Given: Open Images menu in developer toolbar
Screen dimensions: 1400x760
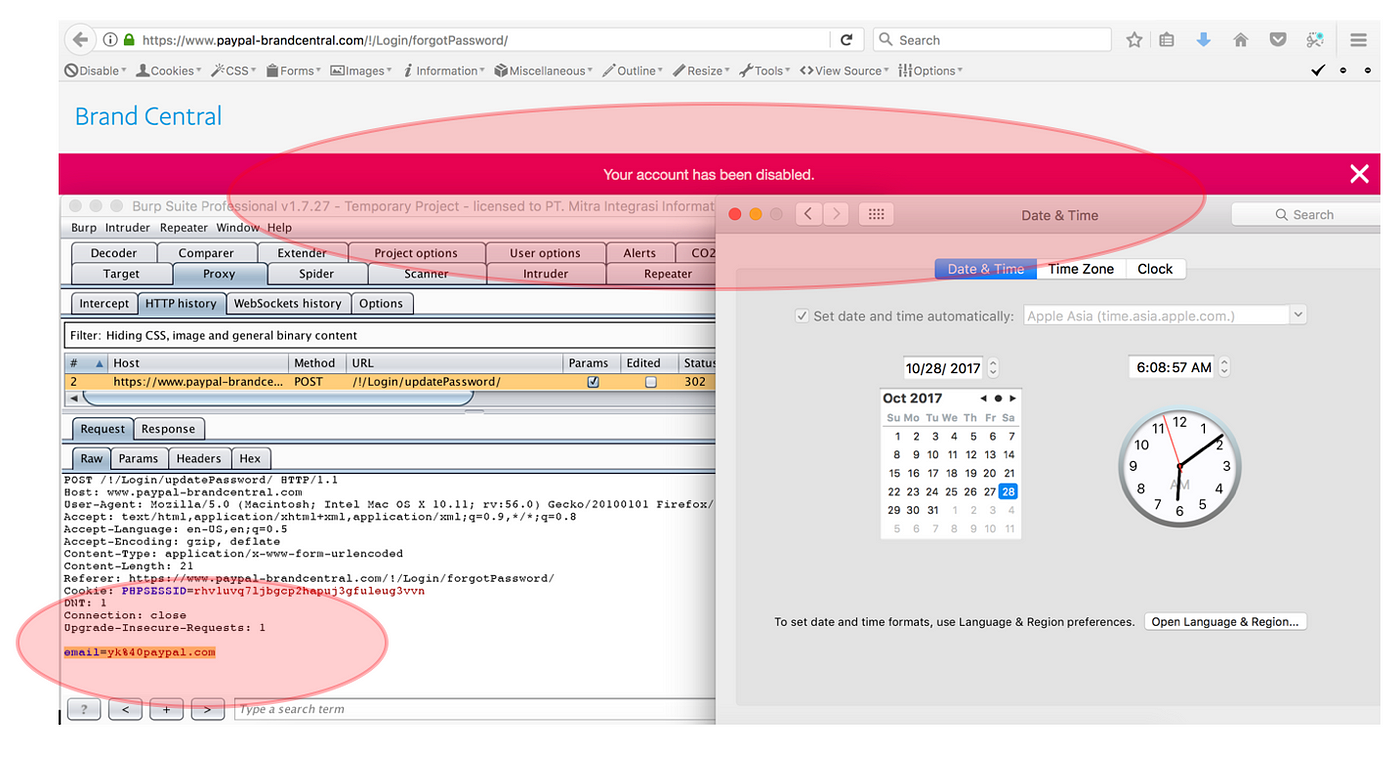Looking at the screenshot, I should coord(362,71).
